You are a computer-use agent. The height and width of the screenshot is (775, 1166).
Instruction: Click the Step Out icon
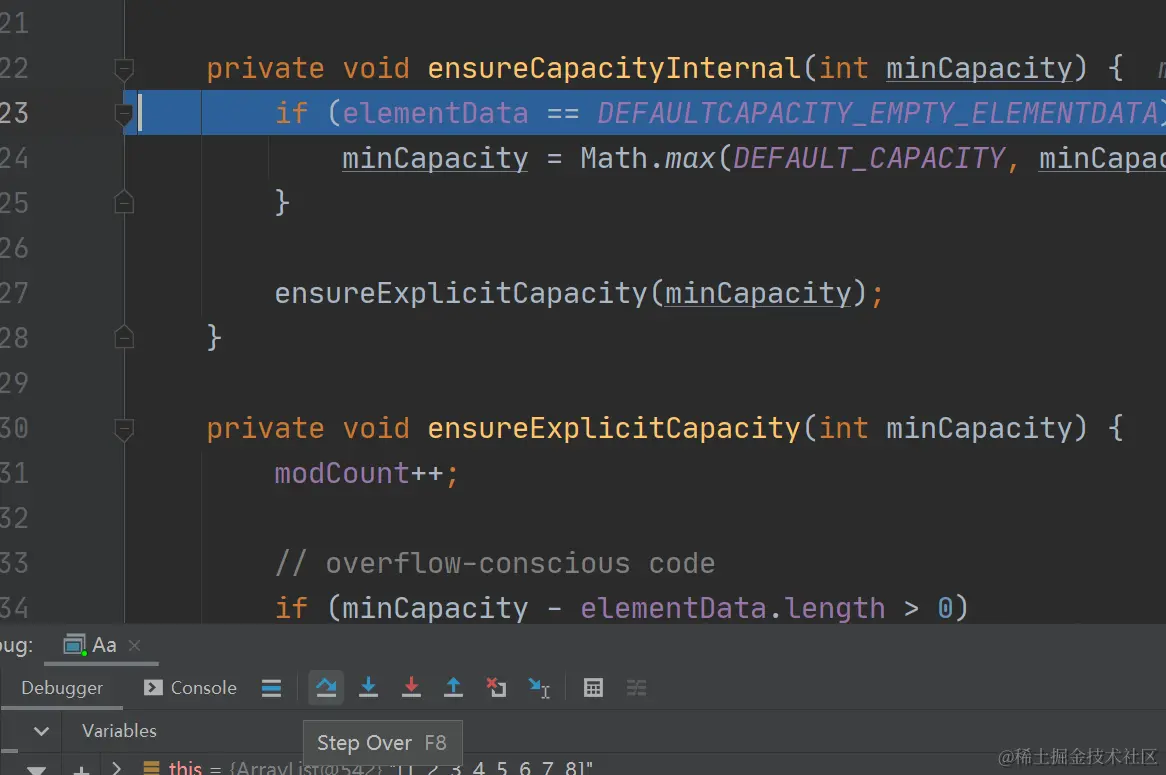[x=454, y=687]
